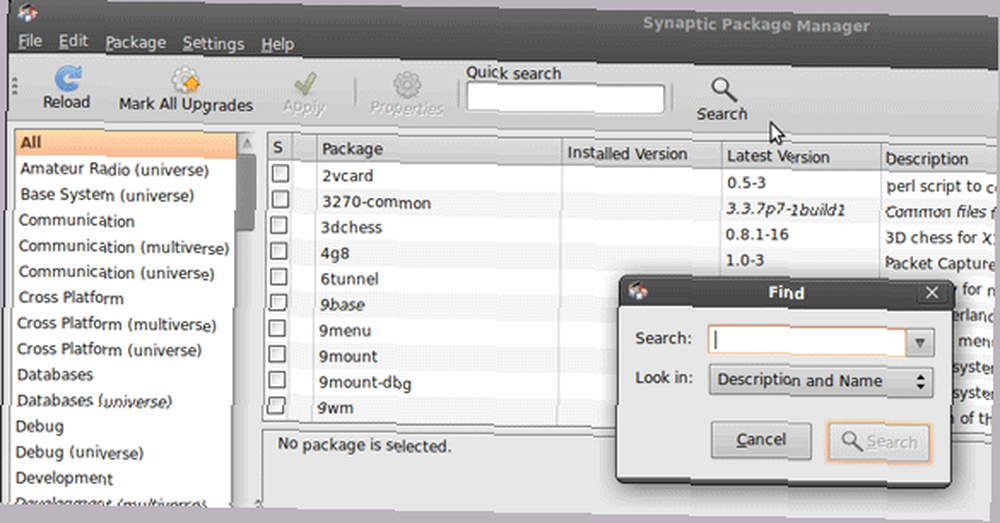Select Cross Platform (multiverse) category

117,324
